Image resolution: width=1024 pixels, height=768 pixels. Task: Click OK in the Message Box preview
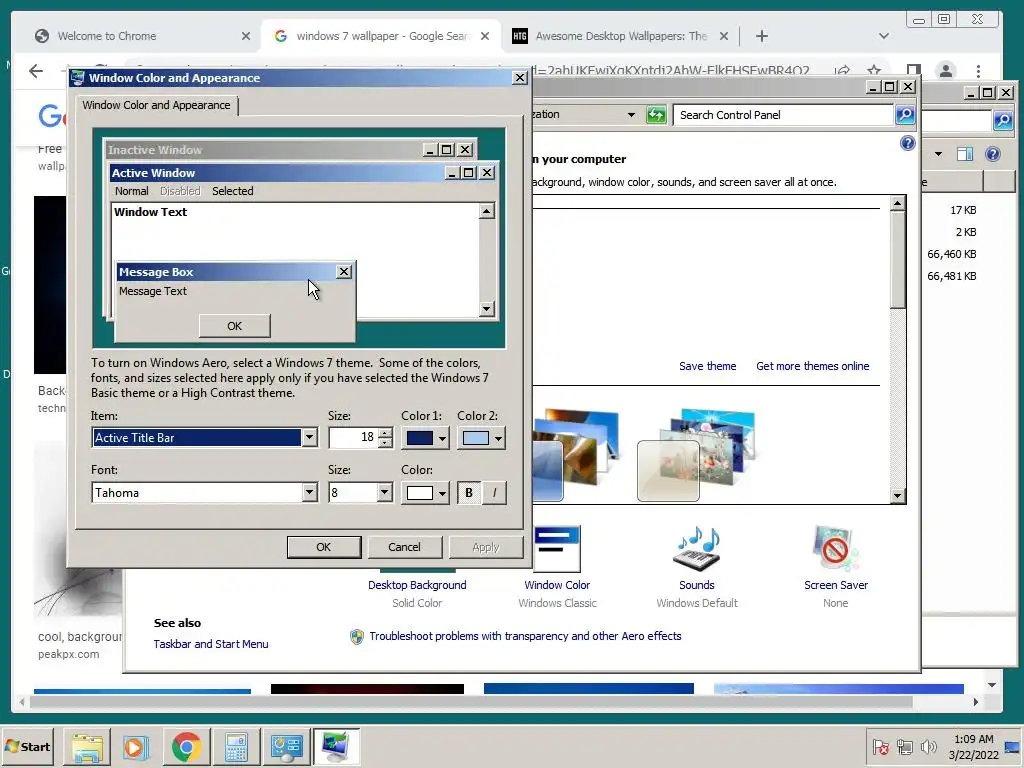click(x=234, y=326)
